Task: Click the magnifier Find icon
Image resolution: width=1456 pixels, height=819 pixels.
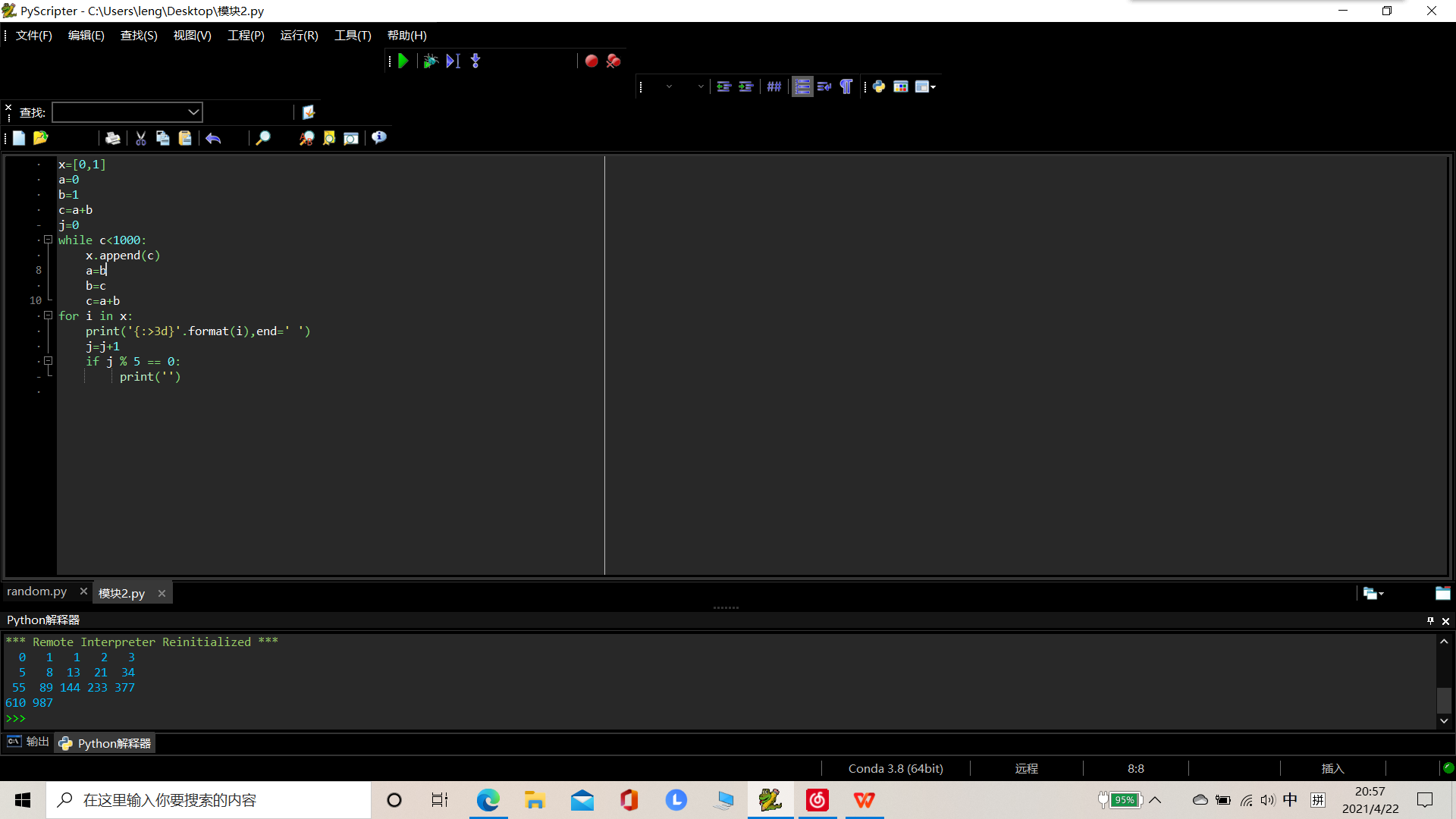Action: coord(262,138)
